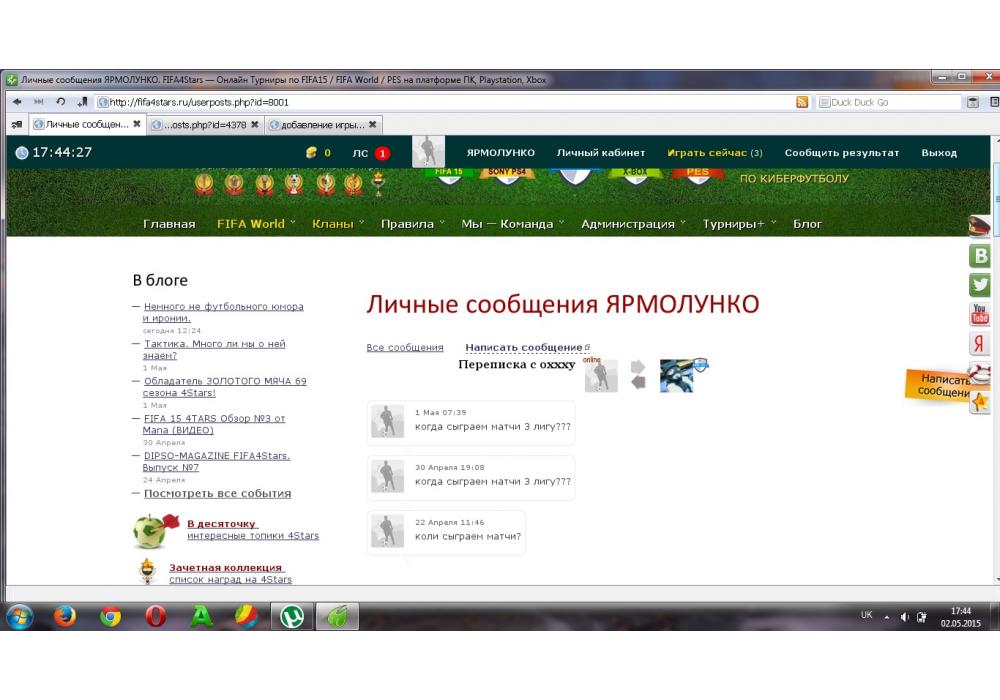
Task: Reload the page with refresh icon
Action: [61, 101]
